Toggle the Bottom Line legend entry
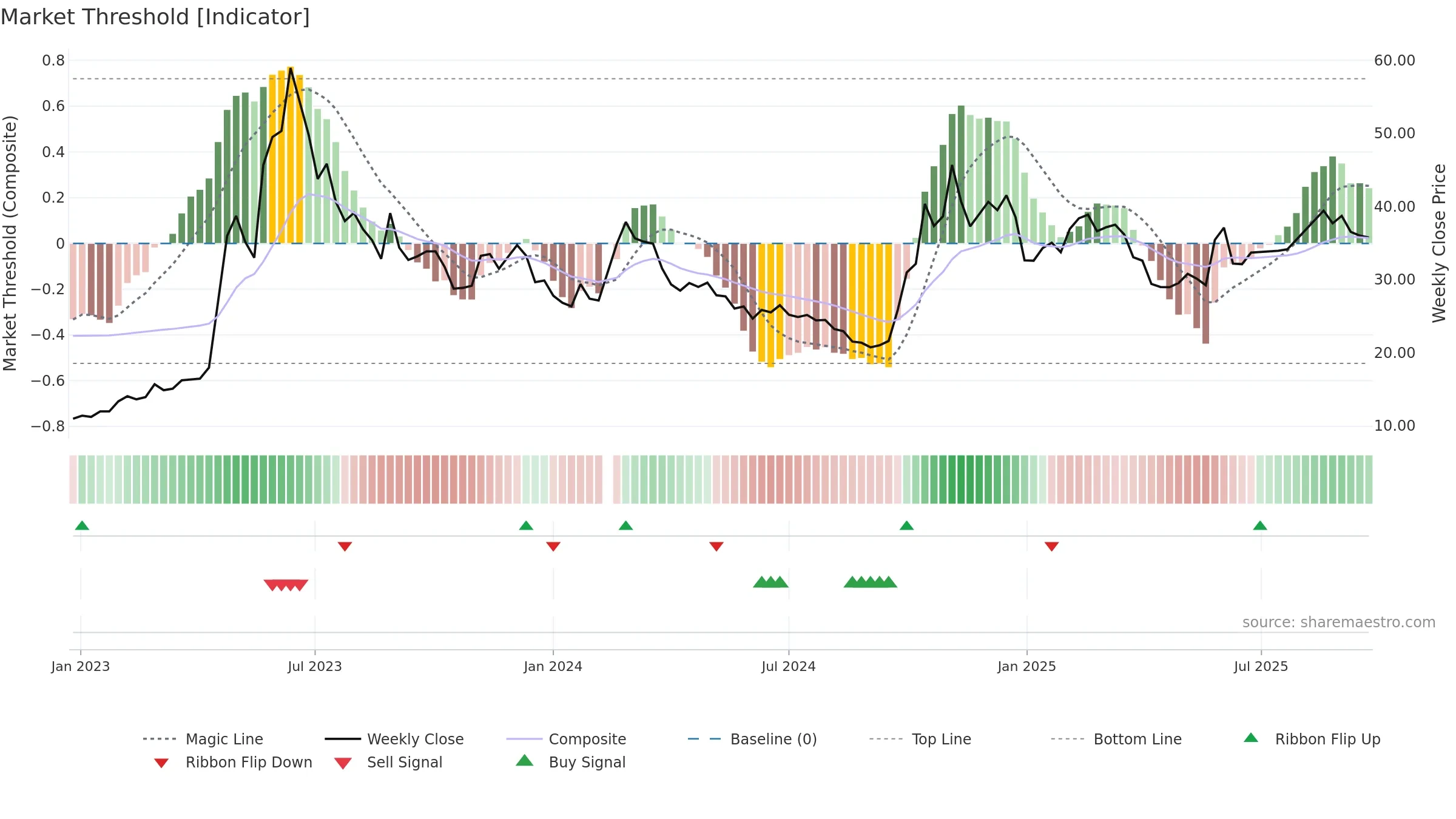Viewport: 1456px width, 819px height. tap(1116, 739)
